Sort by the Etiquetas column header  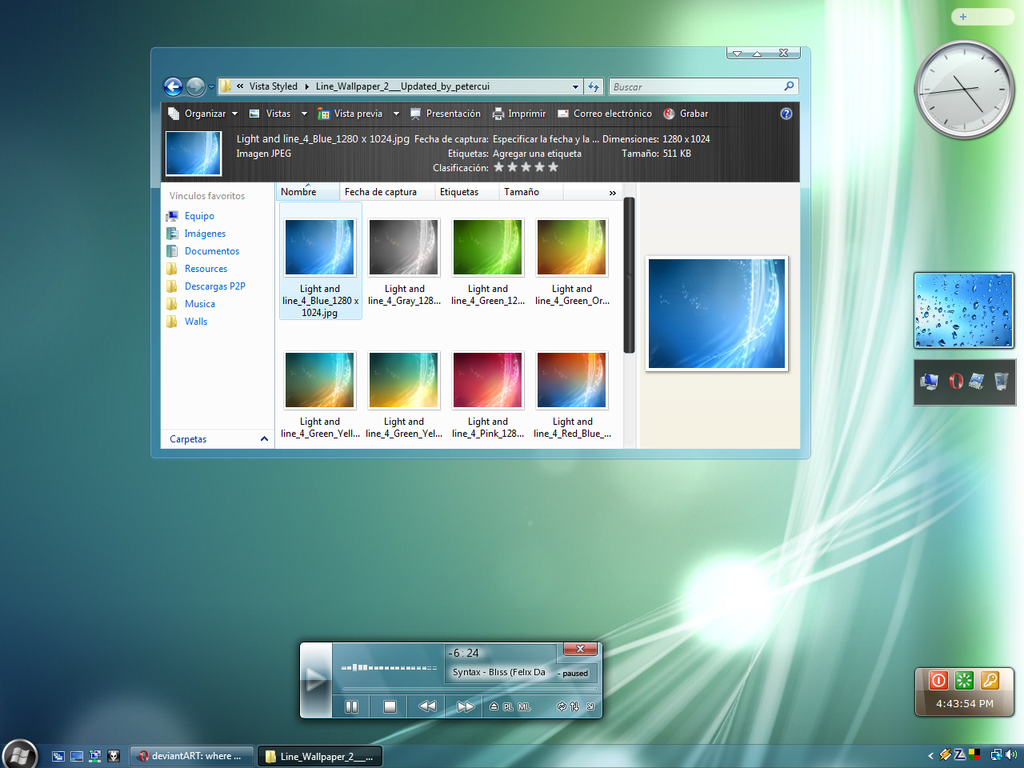(x=467, y=192)
